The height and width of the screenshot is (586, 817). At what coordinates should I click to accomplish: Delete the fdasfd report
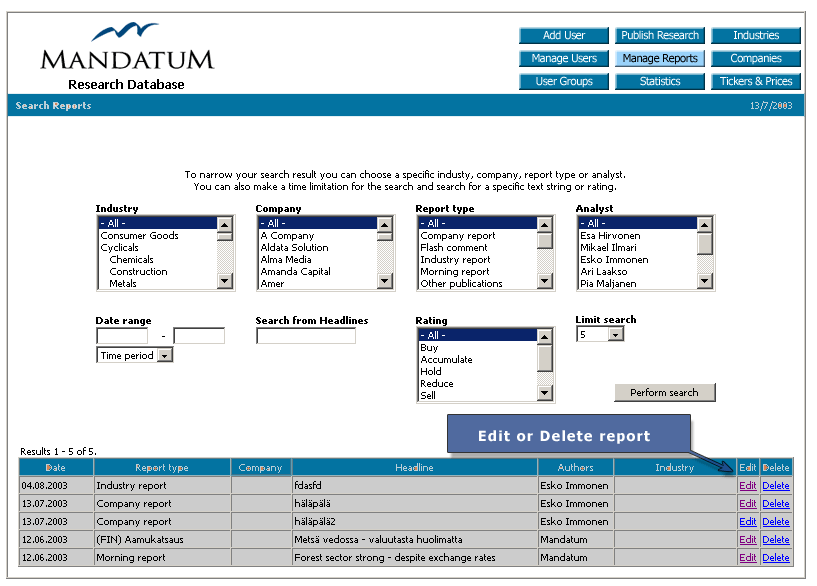pos(776,485)
